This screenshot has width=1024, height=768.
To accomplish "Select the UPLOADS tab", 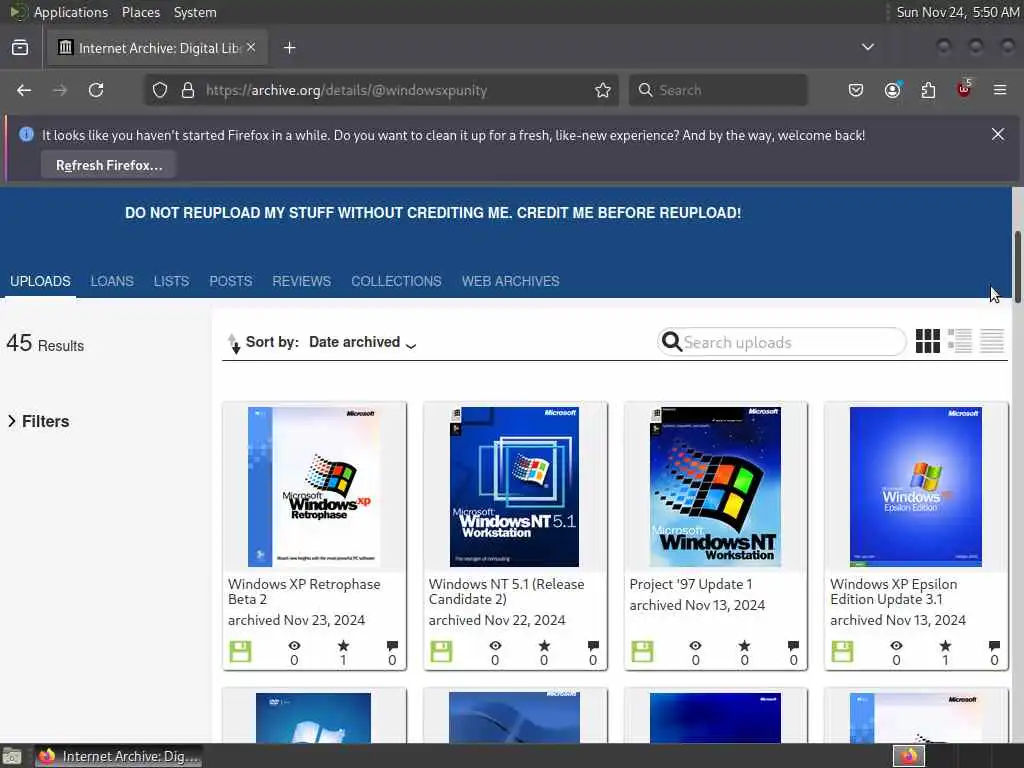I will point(40,281).
